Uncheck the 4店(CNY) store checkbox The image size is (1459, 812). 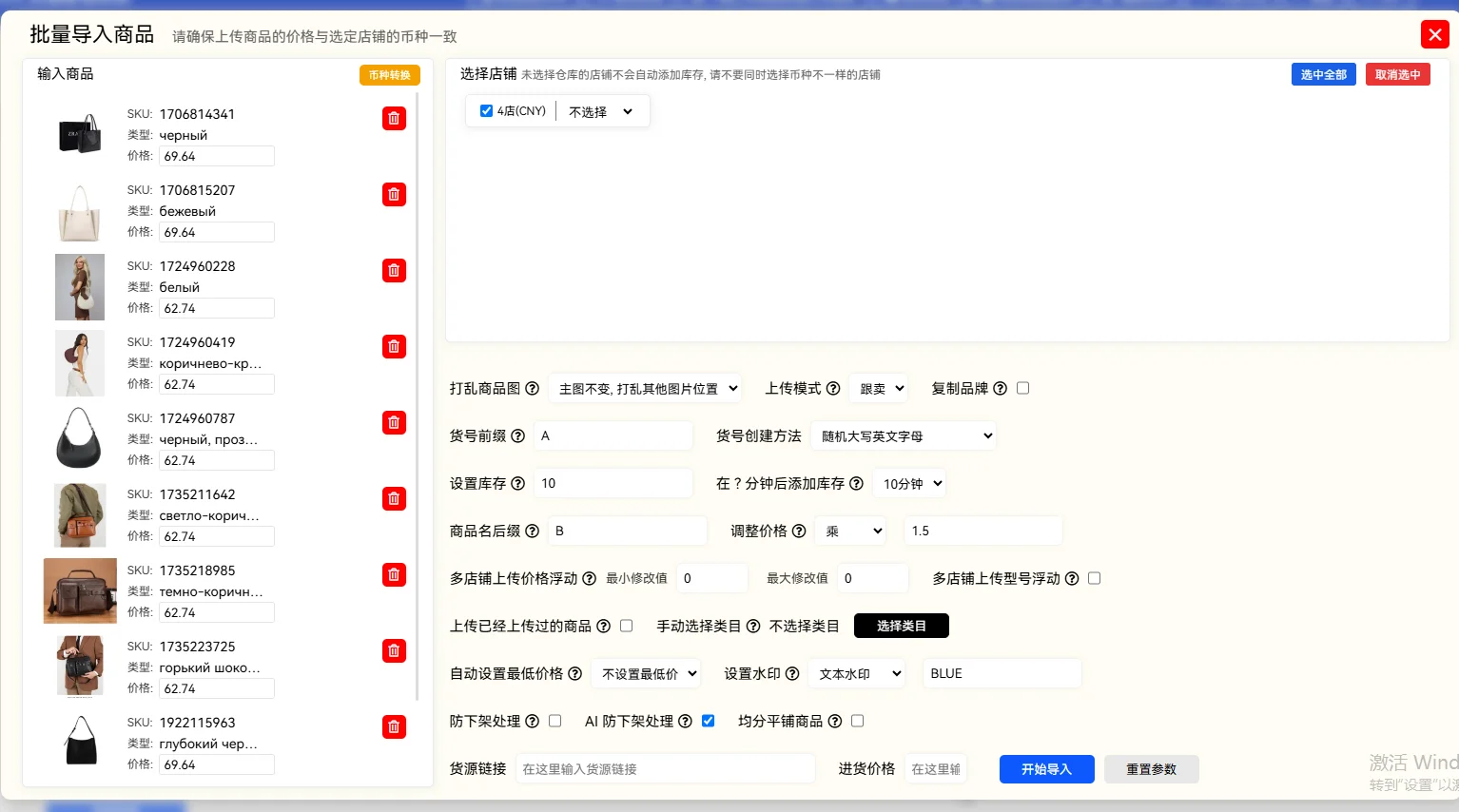click(486, 110)
